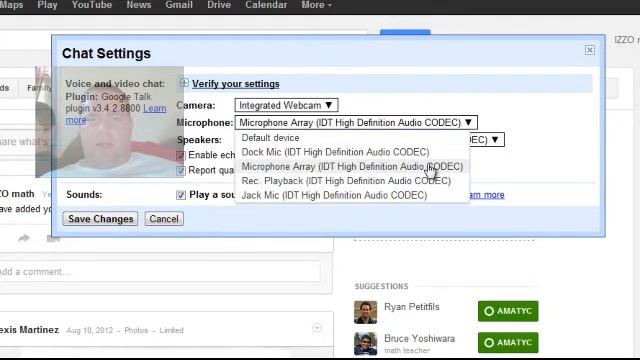
Task: Open the Microphone selection dropdown
Action: [x=356, y=122]
